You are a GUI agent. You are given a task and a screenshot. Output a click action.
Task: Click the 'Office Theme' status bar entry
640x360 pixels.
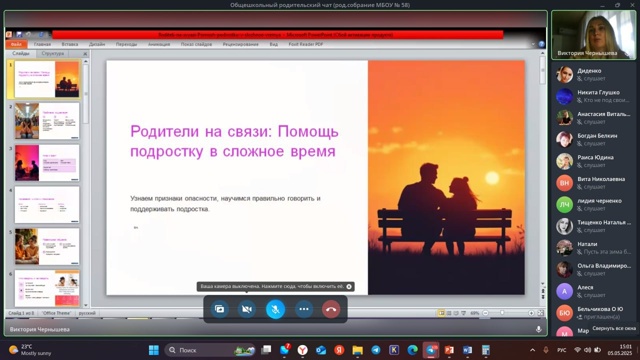[56, 313]
